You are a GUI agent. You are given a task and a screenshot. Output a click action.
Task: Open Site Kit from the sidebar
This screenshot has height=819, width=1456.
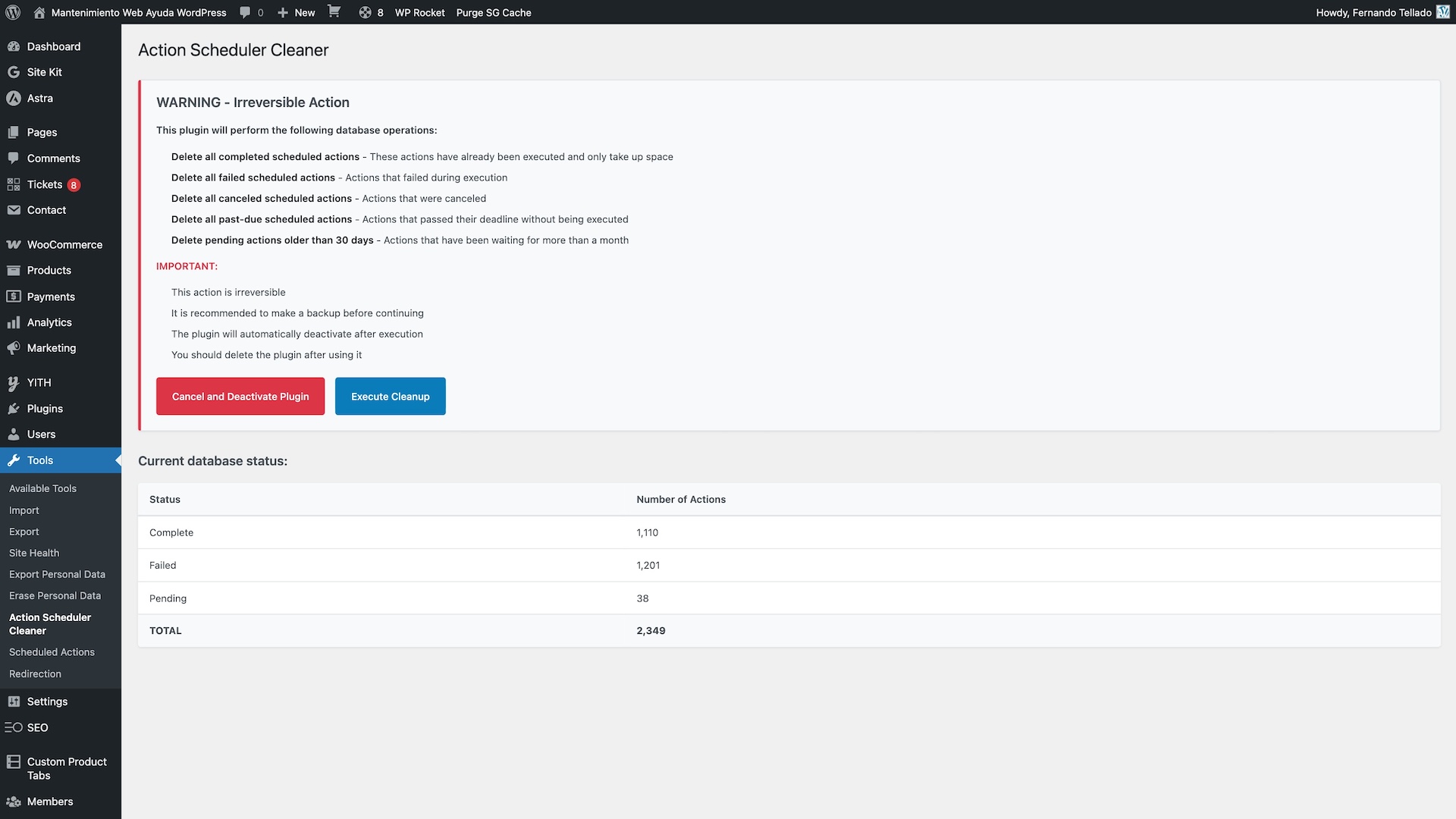[x=44, y=72]
